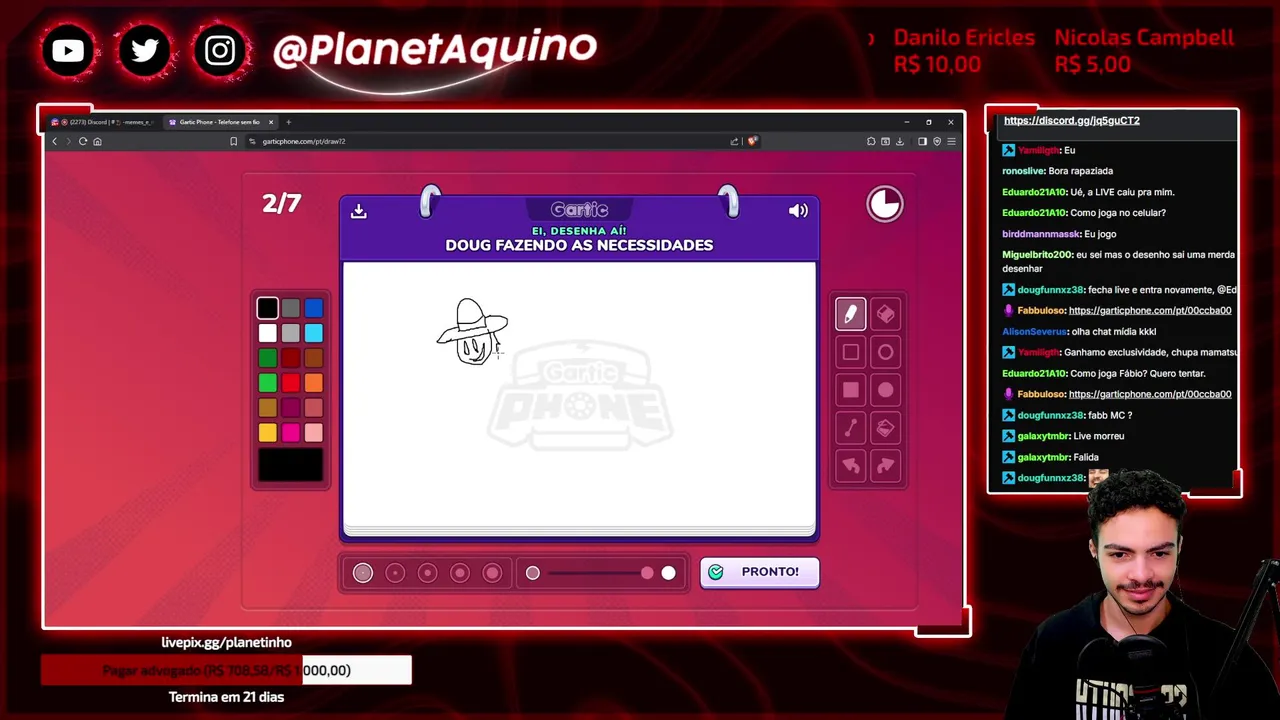Click the livepix.gg/planetinho text
Image resolution: width=1280 pixels, height=720 pixels.
click(227, 642)
